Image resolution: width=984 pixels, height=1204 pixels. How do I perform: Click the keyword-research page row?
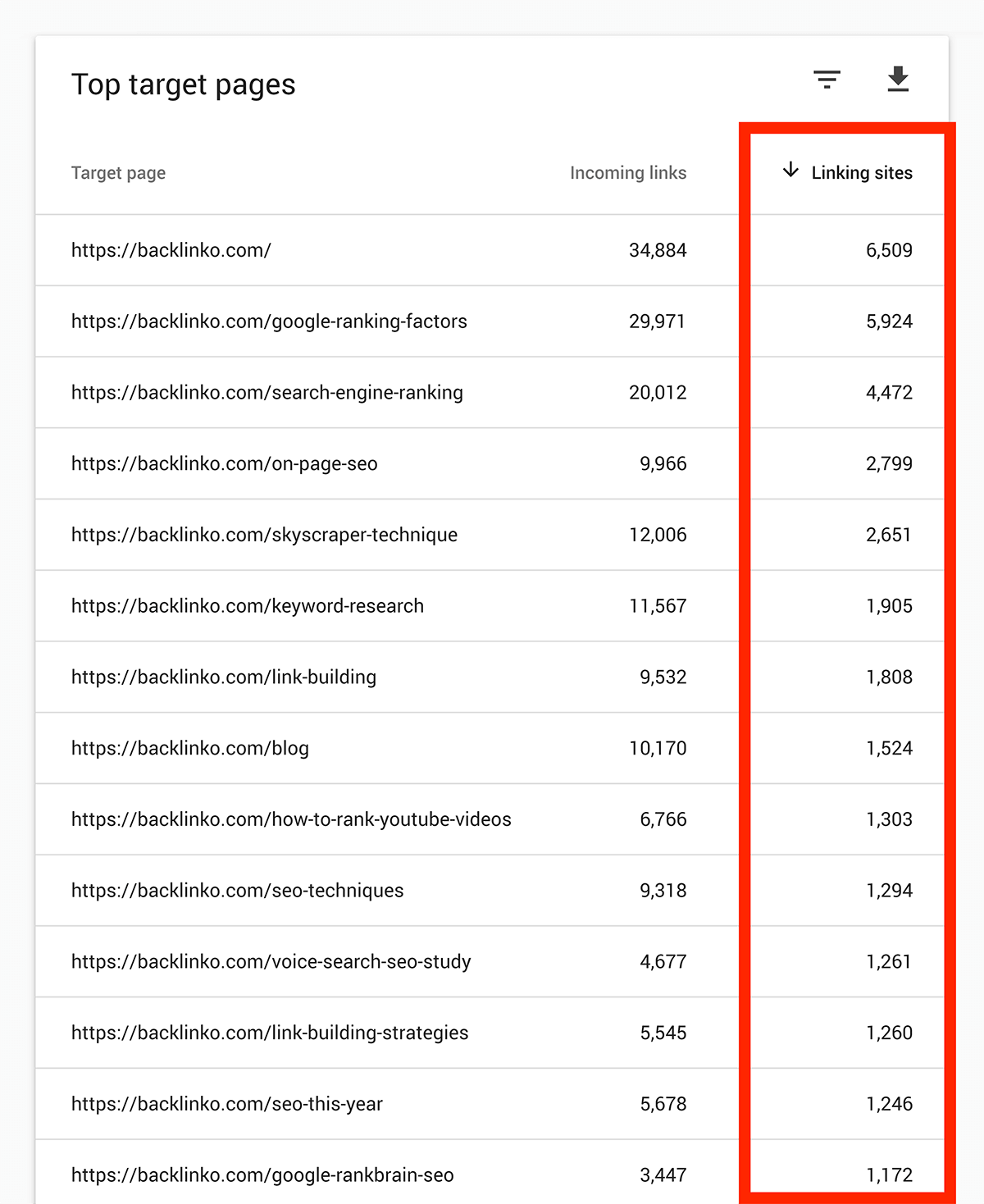[x=492, y=606]
